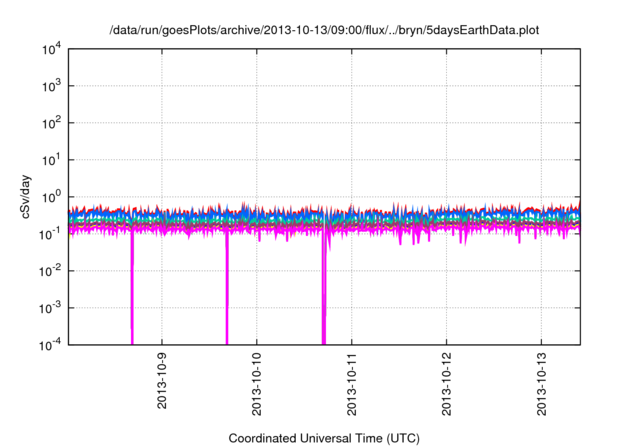Click the 10^-1 y-axis tick label

click(x=52, y=233)
